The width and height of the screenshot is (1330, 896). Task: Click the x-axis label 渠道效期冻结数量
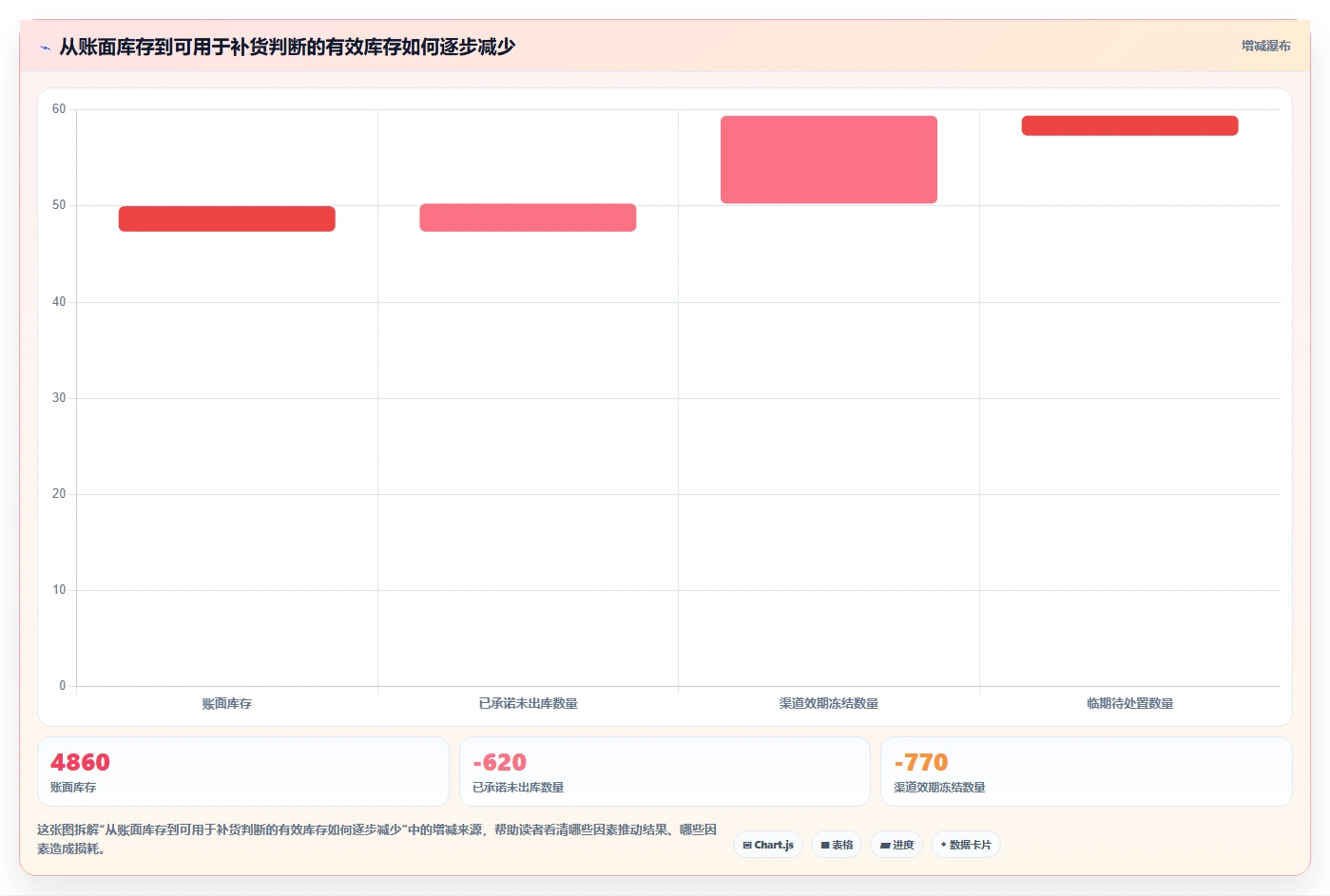click(829, 704)
